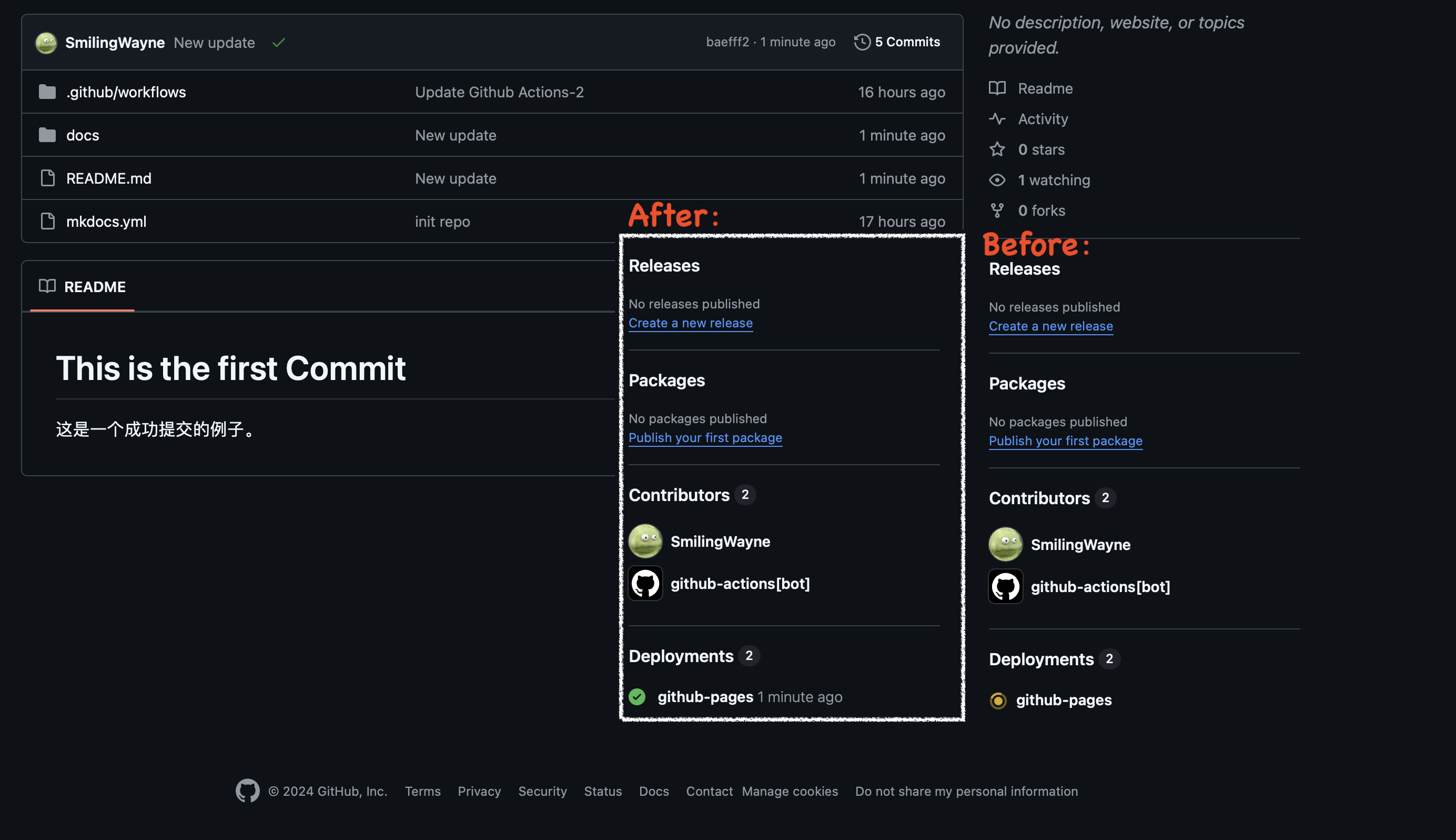Click the forks icon in About

pos(997,211)
